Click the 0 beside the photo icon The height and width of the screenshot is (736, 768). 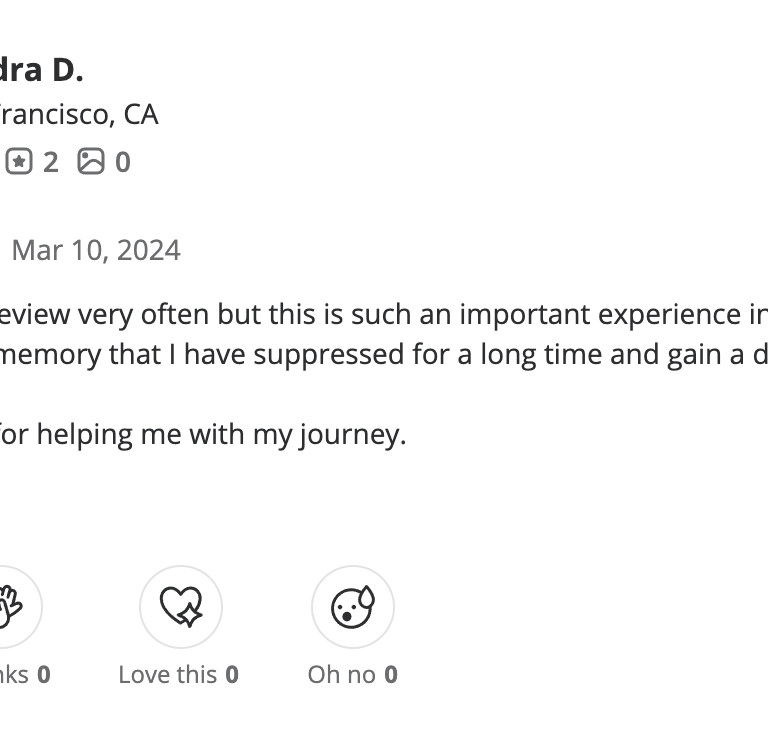point(122,162)
